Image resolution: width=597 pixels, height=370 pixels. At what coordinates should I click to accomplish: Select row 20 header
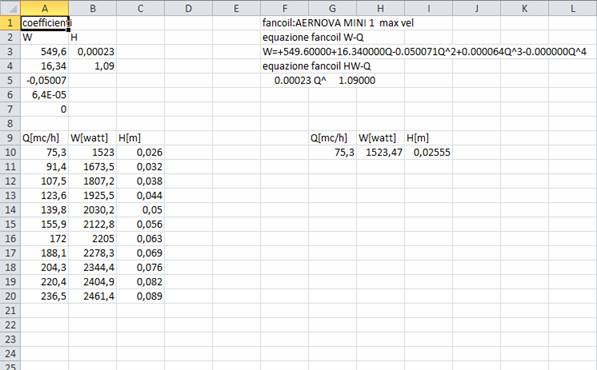coord(10,296)
